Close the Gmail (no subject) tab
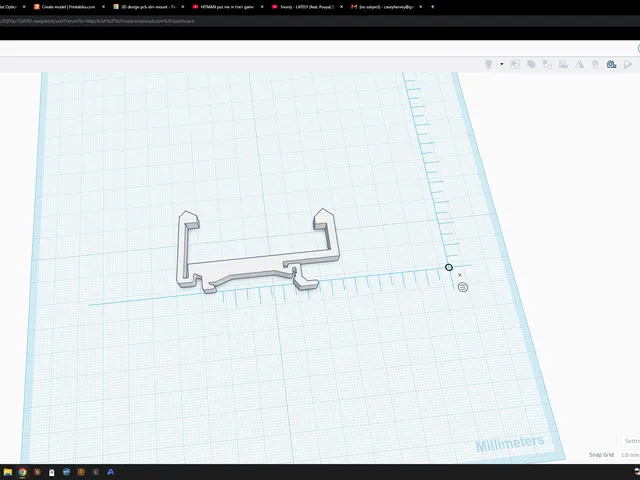640x480 pixels. tap(420, 7)
